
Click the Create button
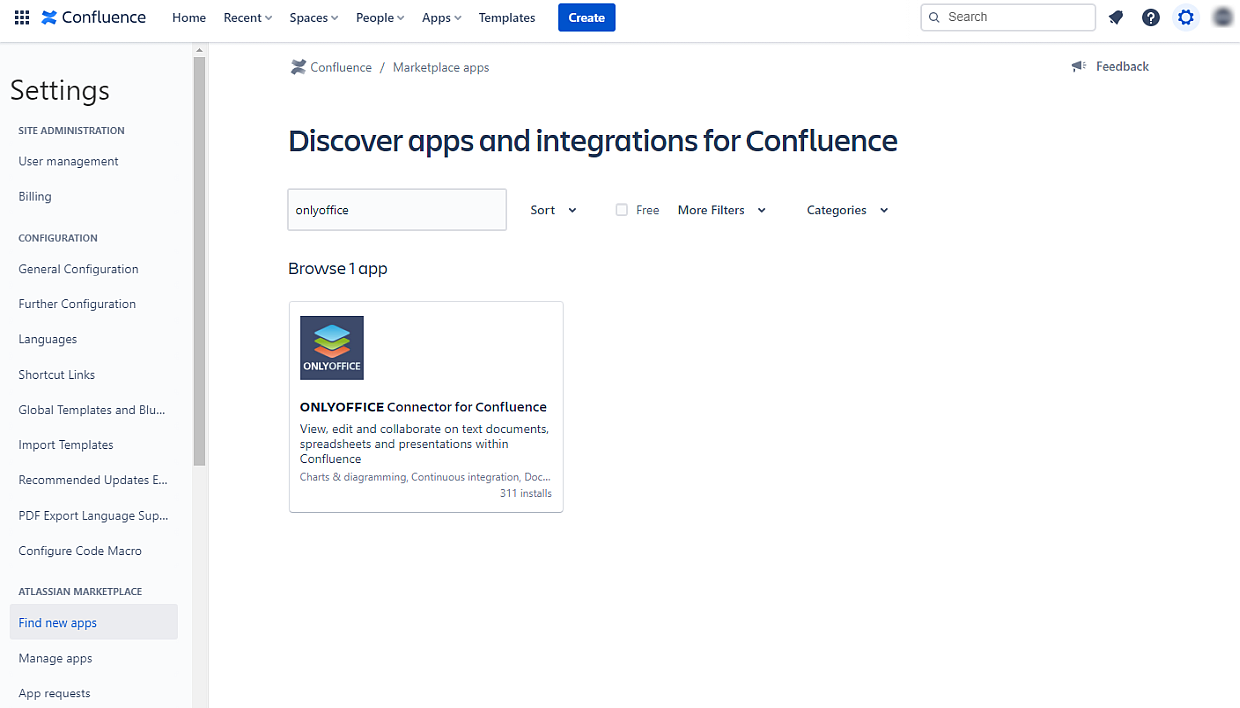(x=586, y=17)
